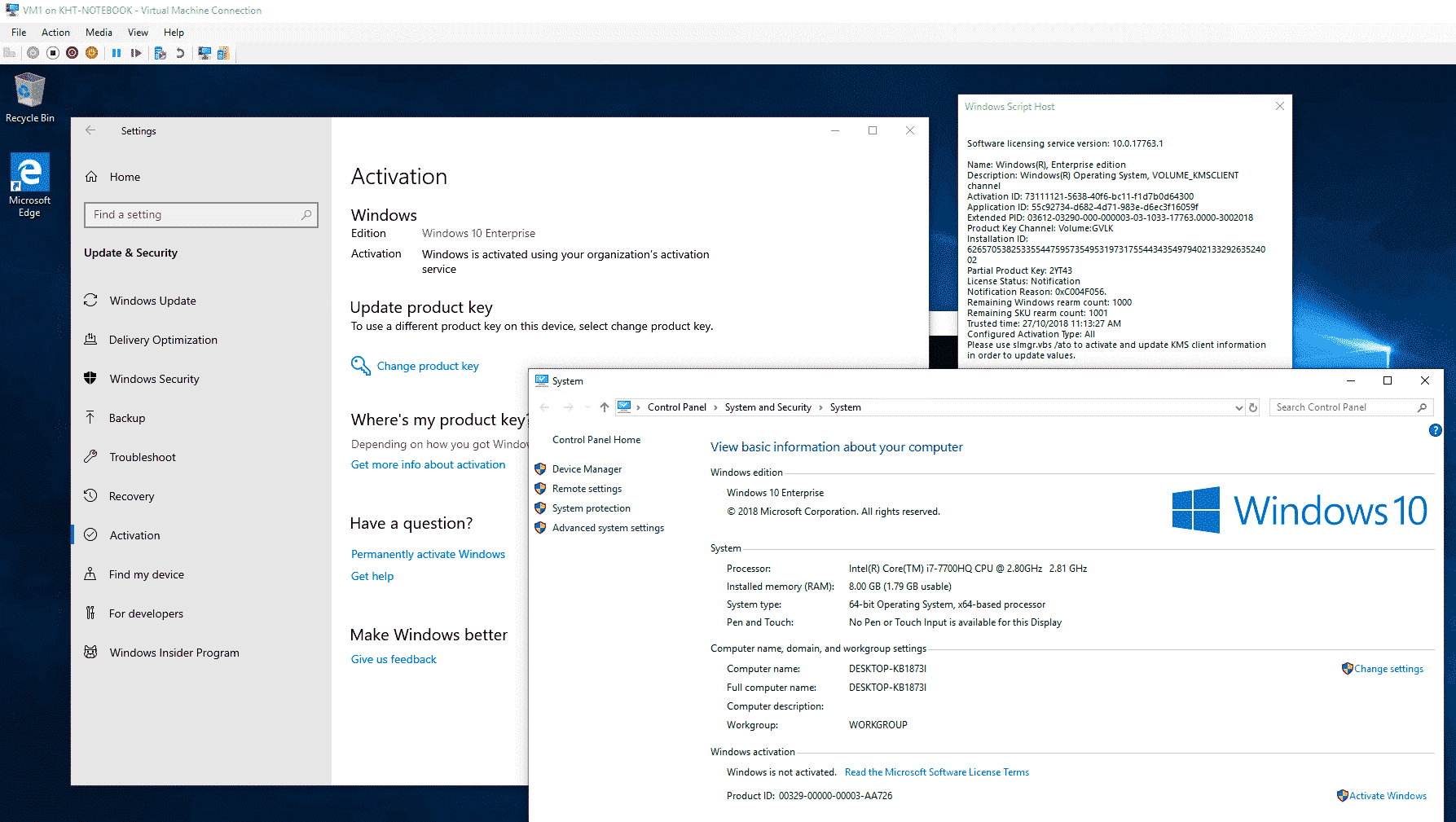Image resolution: width=1456 pixels, height=822 pixels.
Task: Open the Help menu
Action: tap(174, 33)
